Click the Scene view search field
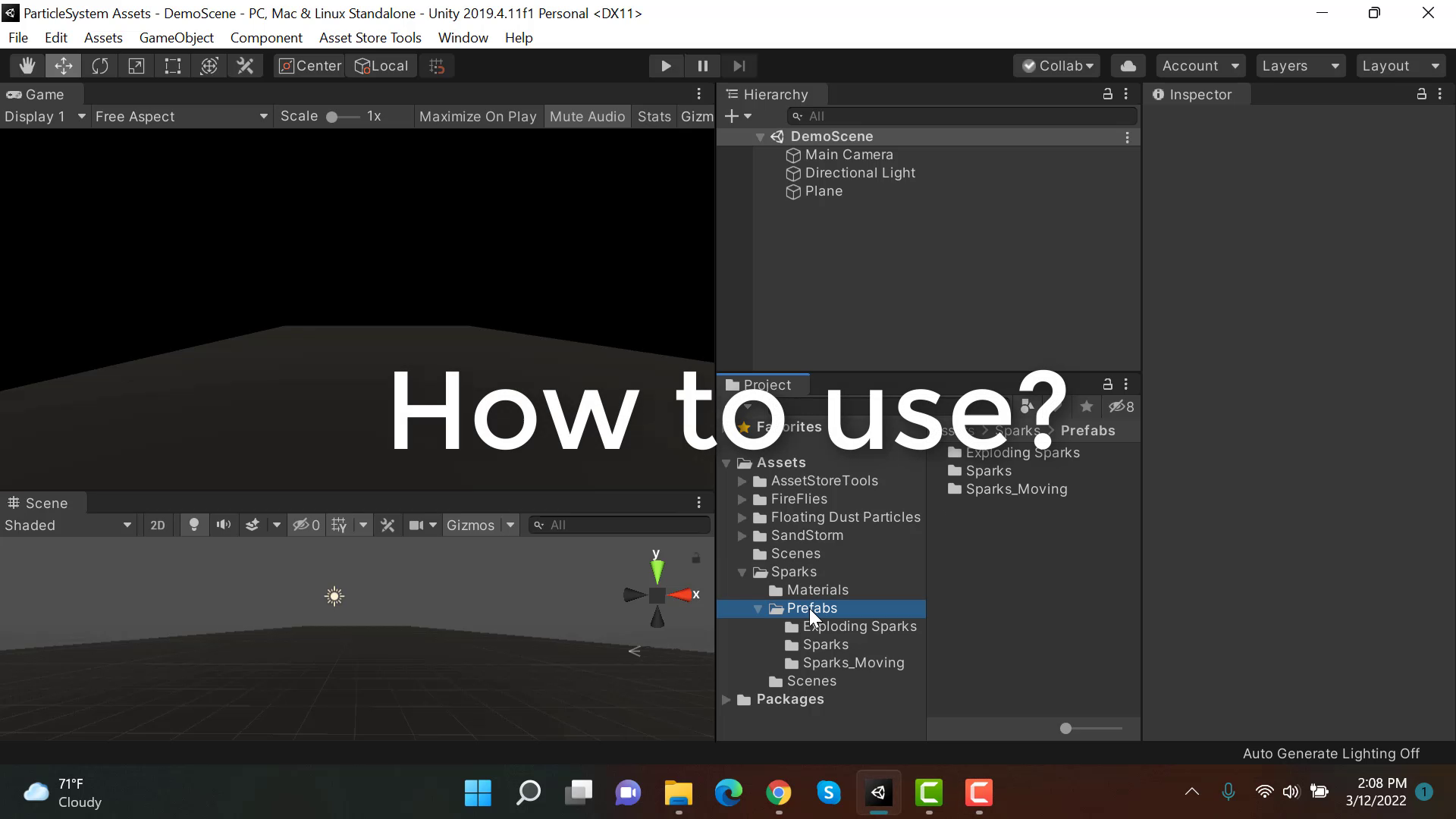This screenshot has width=1456, height=819. [620, 526]
